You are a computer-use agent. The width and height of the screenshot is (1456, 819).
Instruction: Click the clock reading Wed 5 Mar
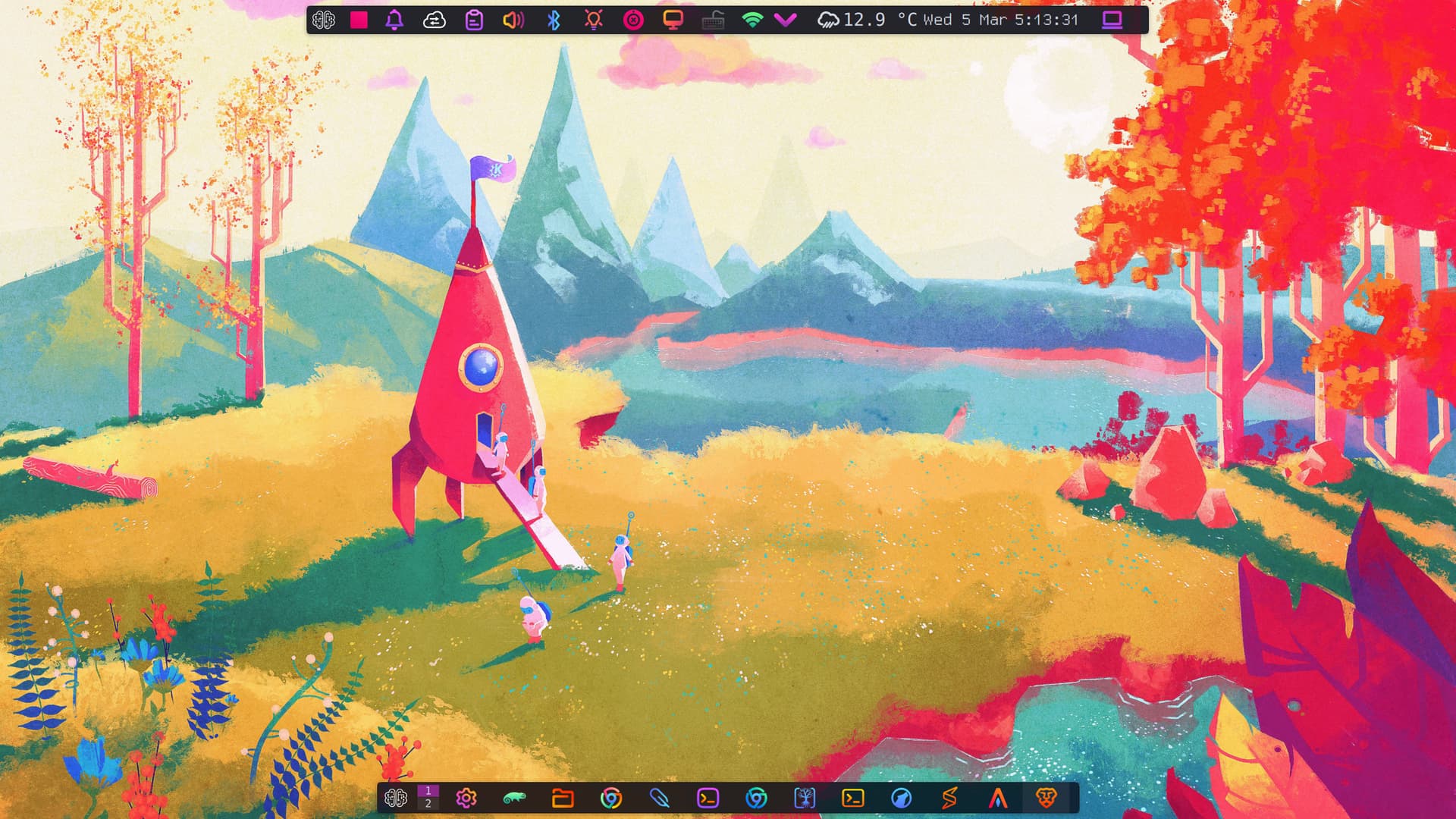[x=1000, y=20]
